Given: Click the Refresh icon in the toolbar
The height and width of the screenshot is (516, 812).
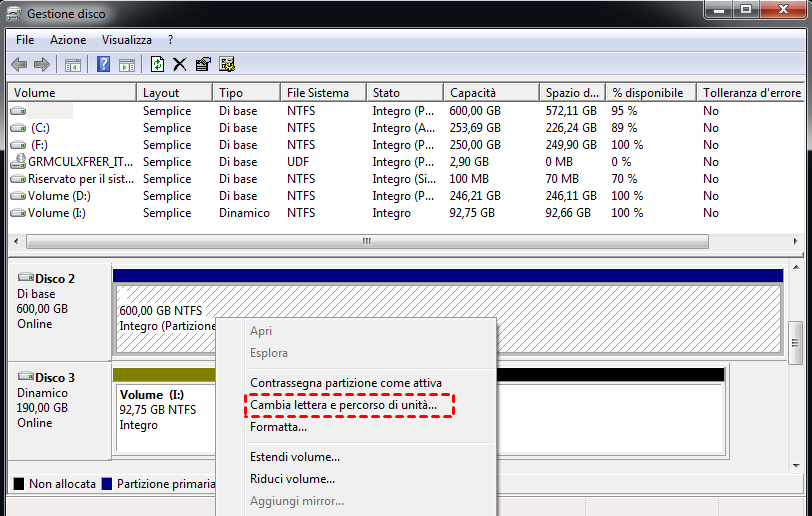Looking at the screenshot, I should (x=157, y=65).
